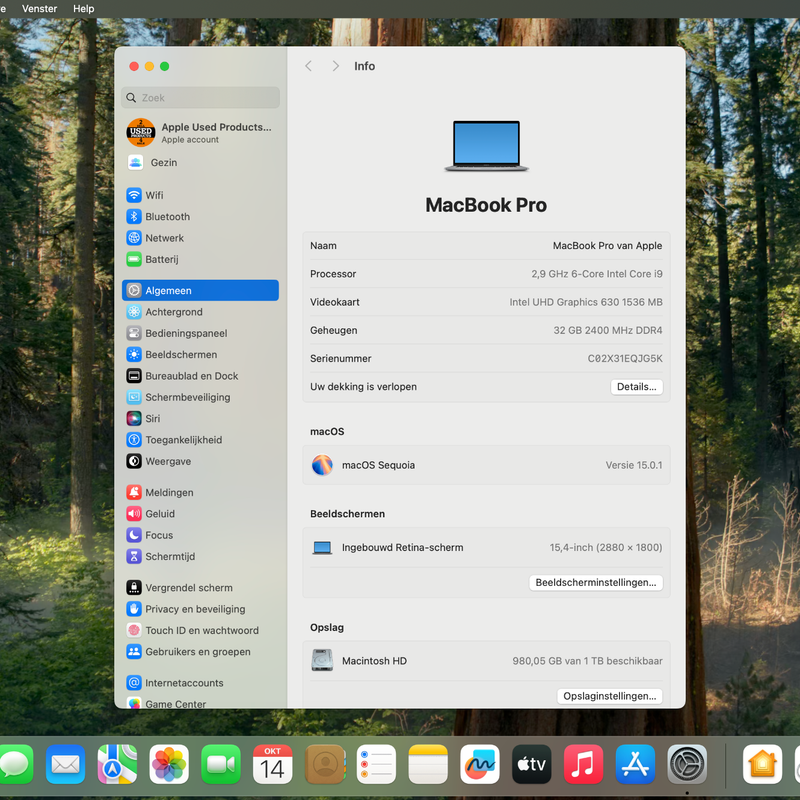Open the Home app from the Dock
Screen dimensions: 800x800
pos(763,764)
